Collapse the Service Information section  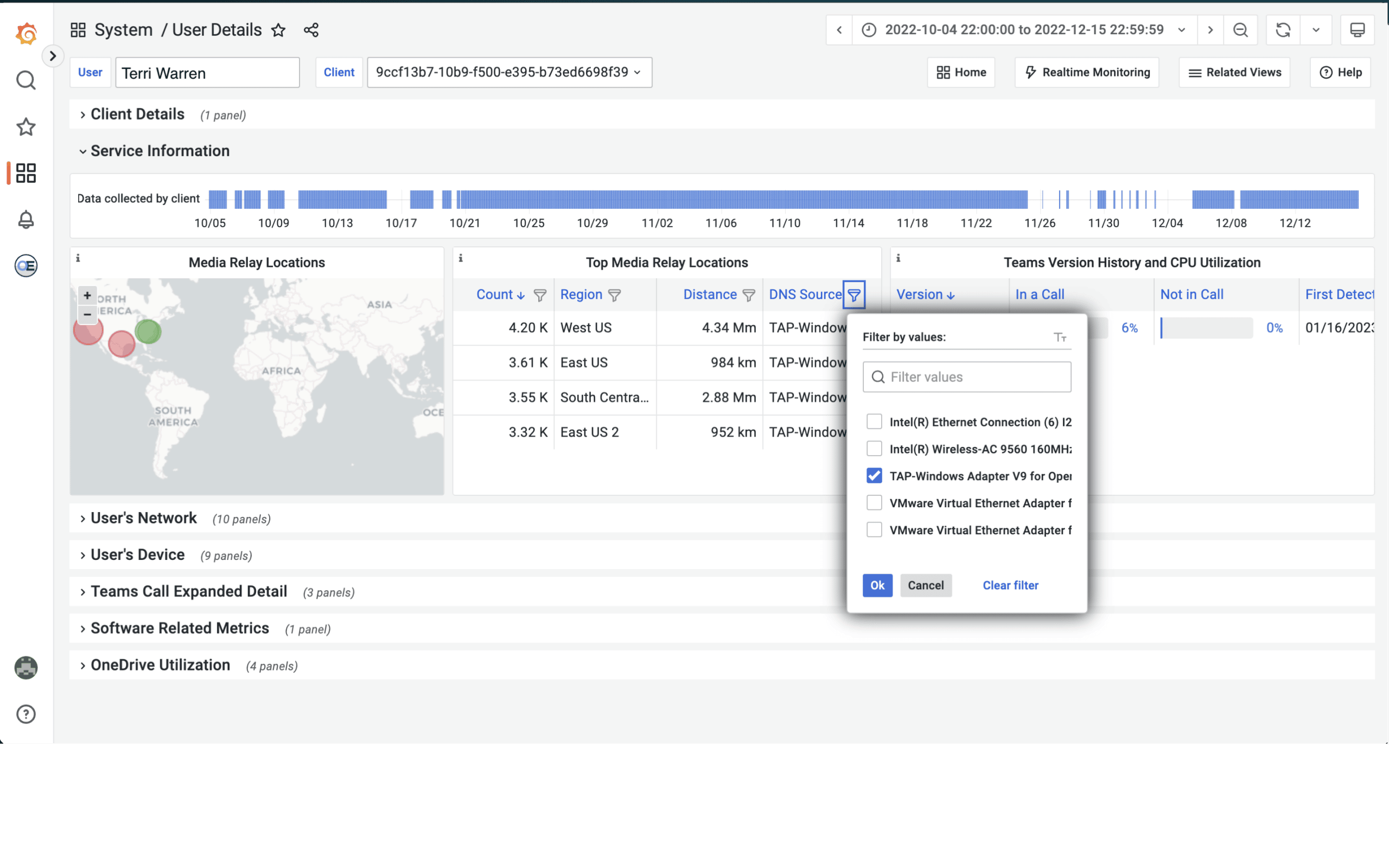click(x=160, y=151)
